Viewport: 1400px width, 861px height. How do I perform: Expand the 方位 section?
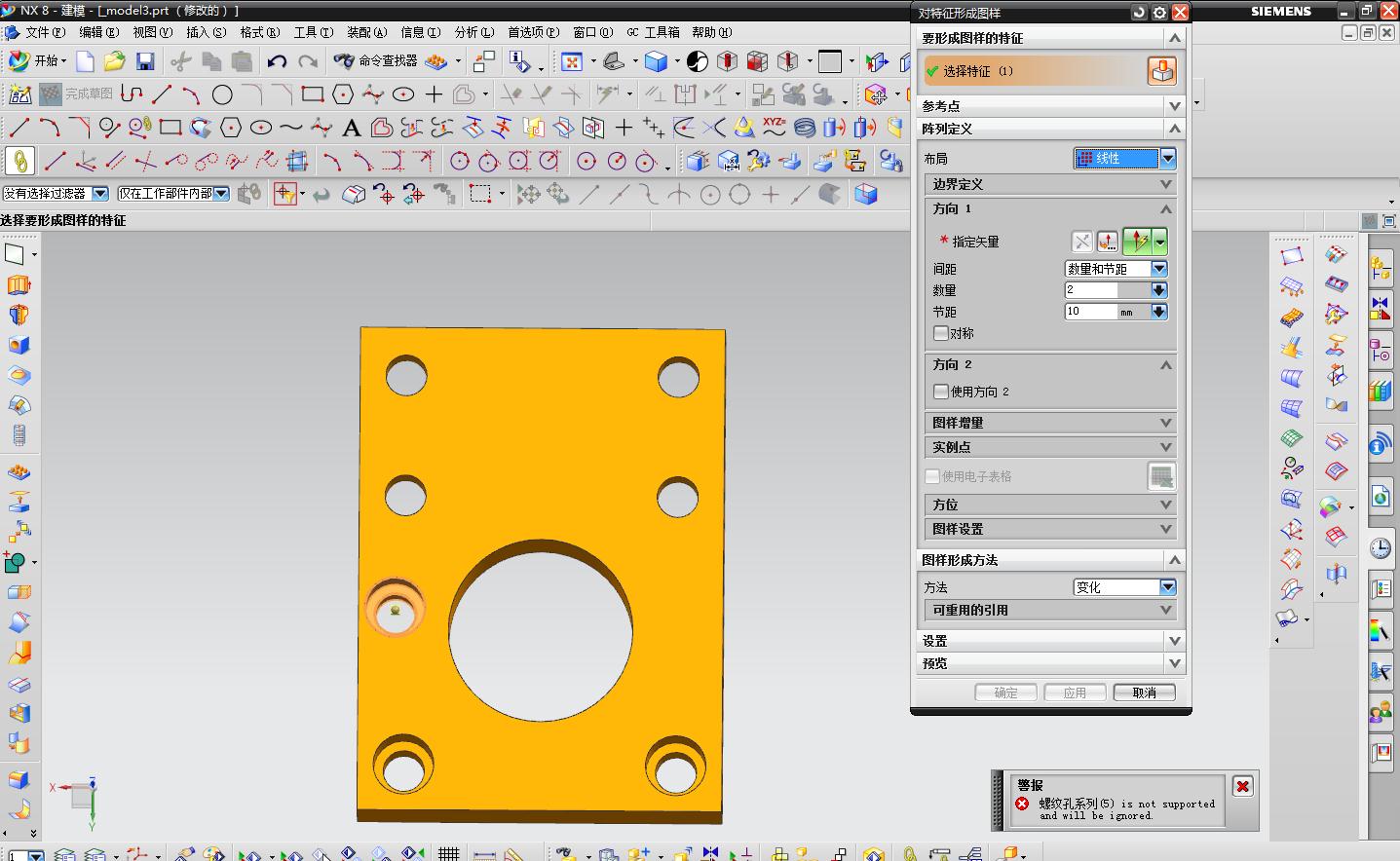(x=1050, y=505)
